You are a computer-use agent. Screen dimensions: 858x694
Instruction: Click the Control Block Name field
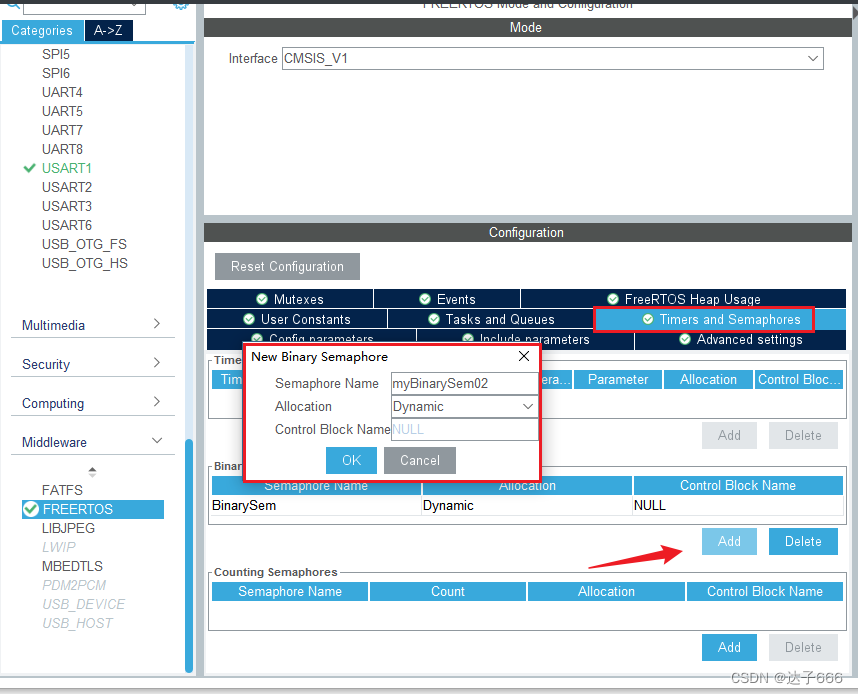464,430
